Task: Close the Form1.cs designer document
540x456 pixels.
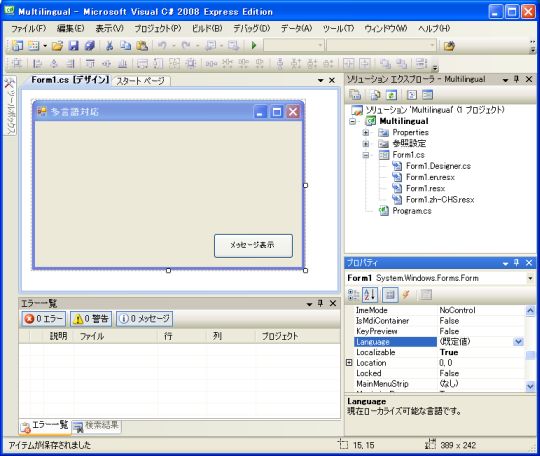Action: tap(332, 80)
